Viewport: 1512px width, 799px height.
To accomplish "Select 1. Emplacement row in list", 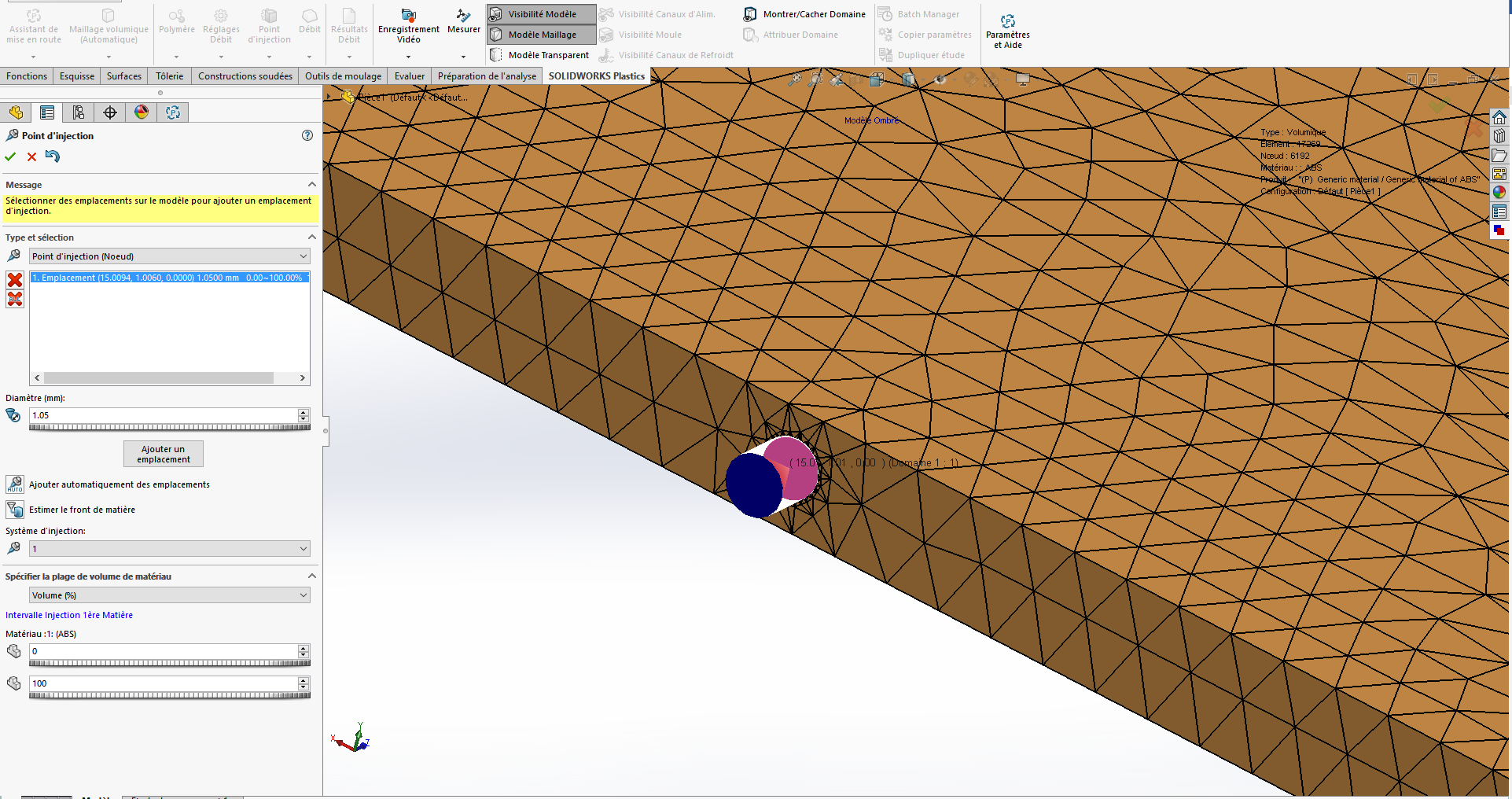I will tap(170, 278).
